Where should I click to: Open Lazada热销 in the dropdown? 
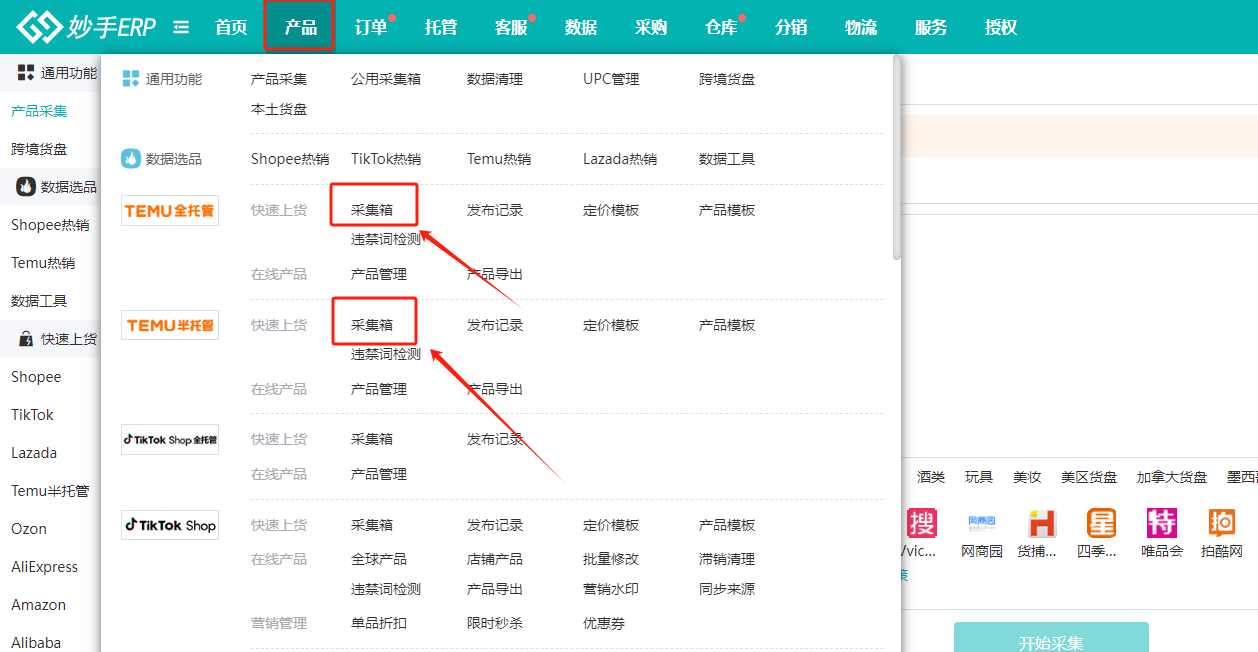click(620, 159)
